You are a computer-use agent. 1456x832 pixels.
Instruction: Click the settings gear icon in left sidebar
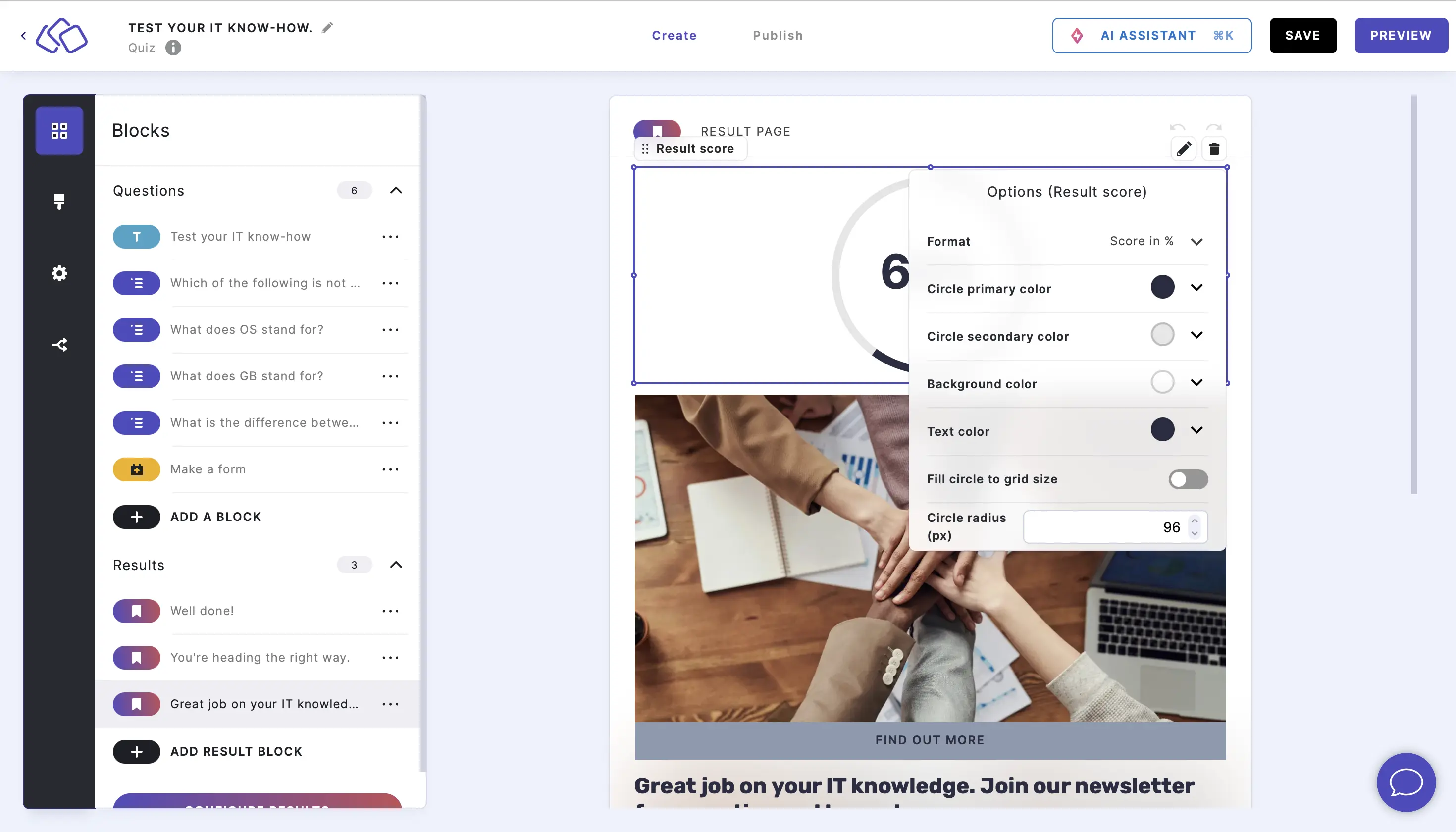pos(60,273)
